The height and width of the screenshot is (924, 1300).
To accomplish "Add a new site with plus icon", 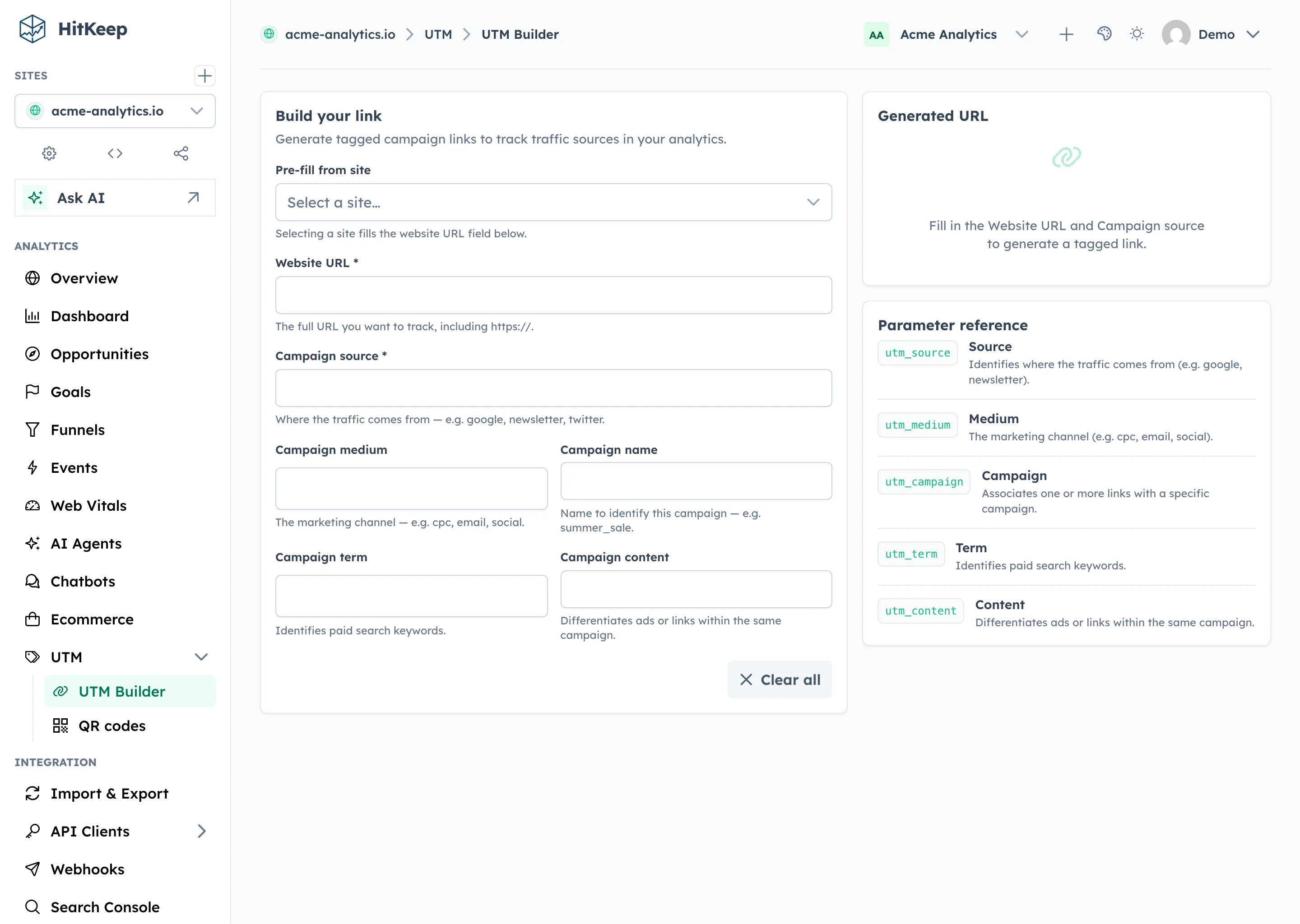I will [x=204, y=76].
